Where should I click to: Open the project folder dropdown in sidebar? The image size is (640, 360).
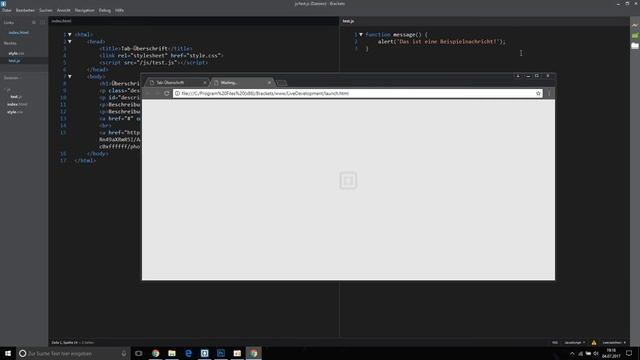13,78
